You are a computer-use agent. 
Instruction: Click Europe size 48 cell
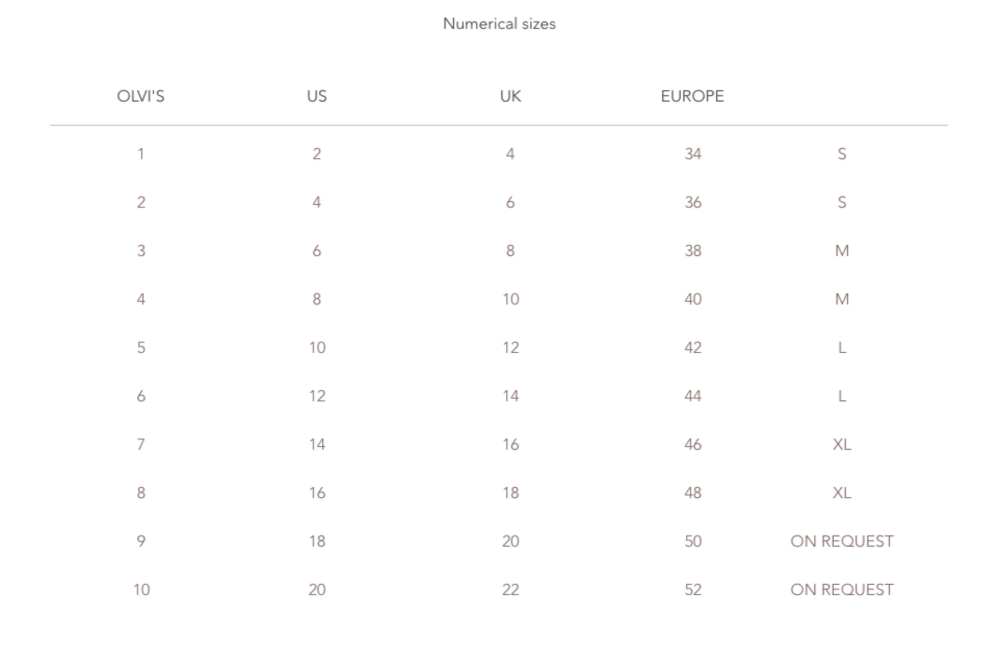tap(693, 493)
